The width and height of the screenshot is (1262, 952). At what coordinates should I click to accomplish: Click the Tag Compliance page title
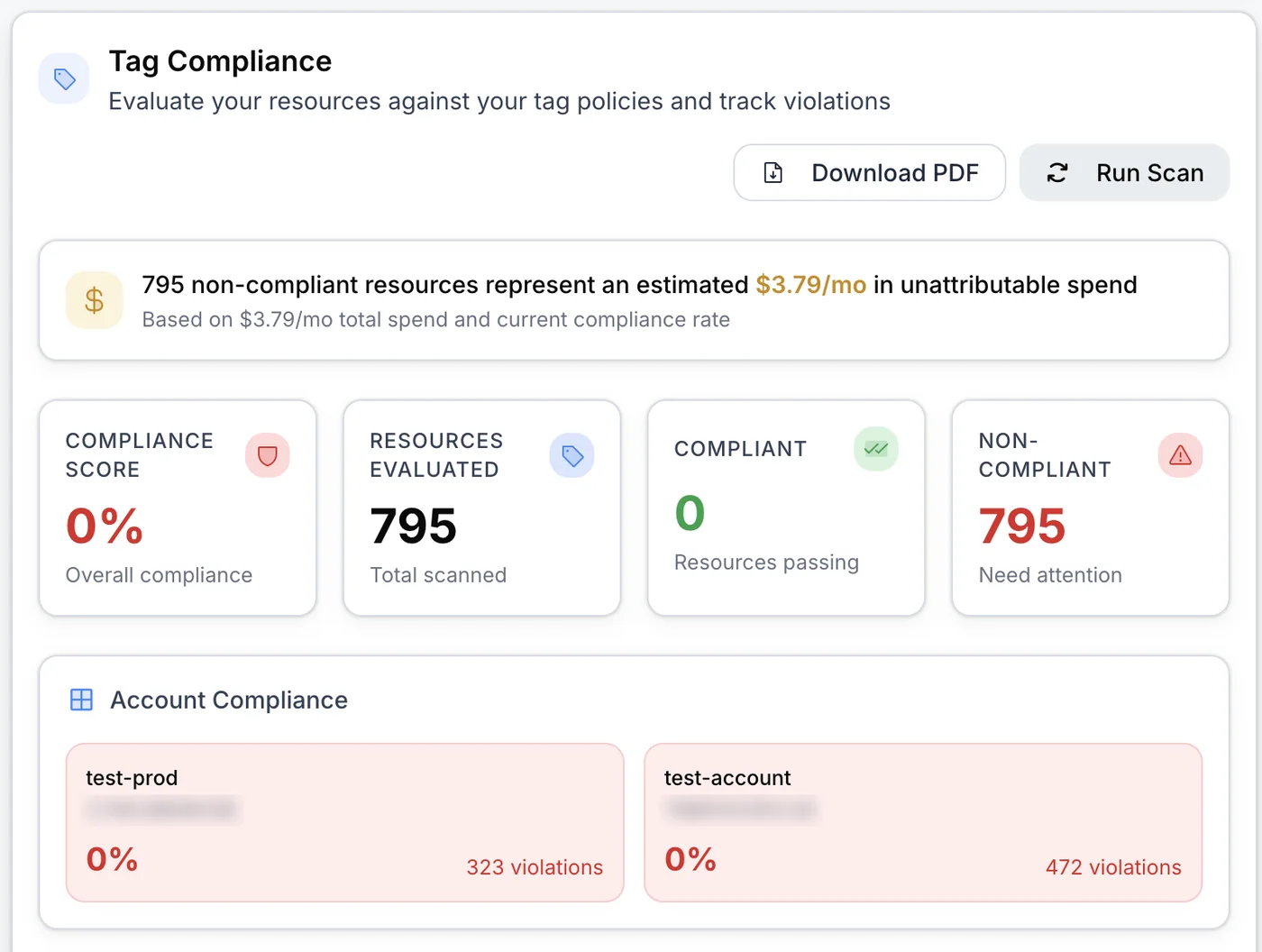(x=220, y=60)
